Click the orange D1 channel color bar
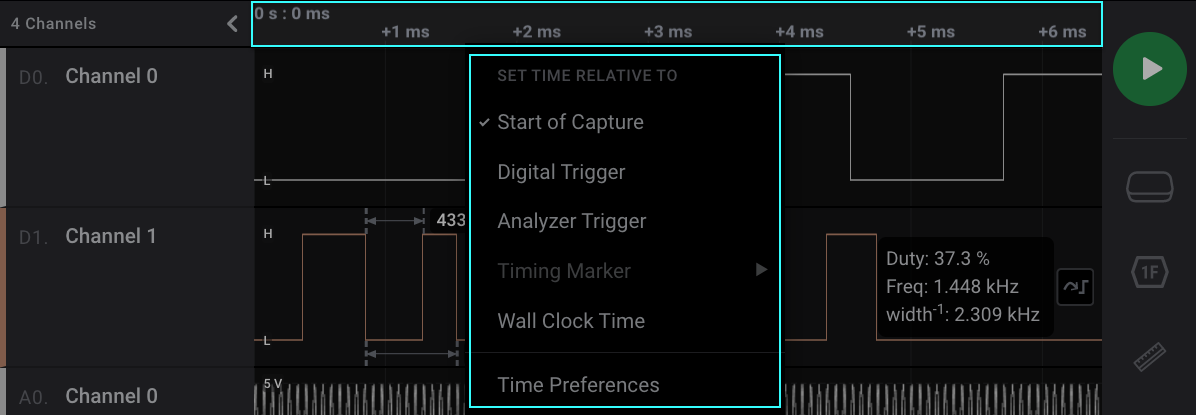Viewport: 1196px width, 415px height. [3, 287]
